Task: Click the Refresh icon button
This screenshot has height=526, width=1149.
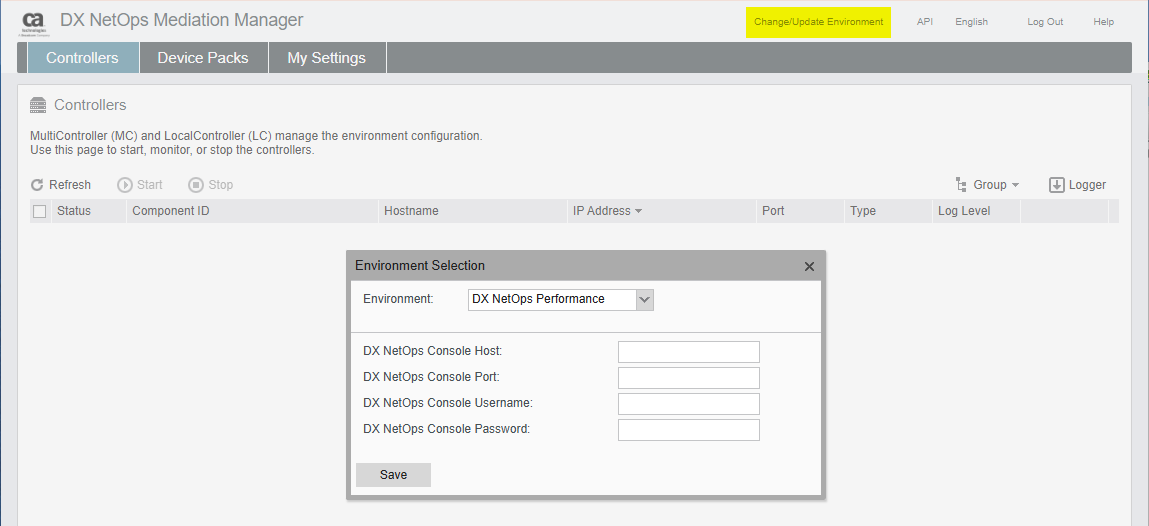Action: click(x=37, y=185)
